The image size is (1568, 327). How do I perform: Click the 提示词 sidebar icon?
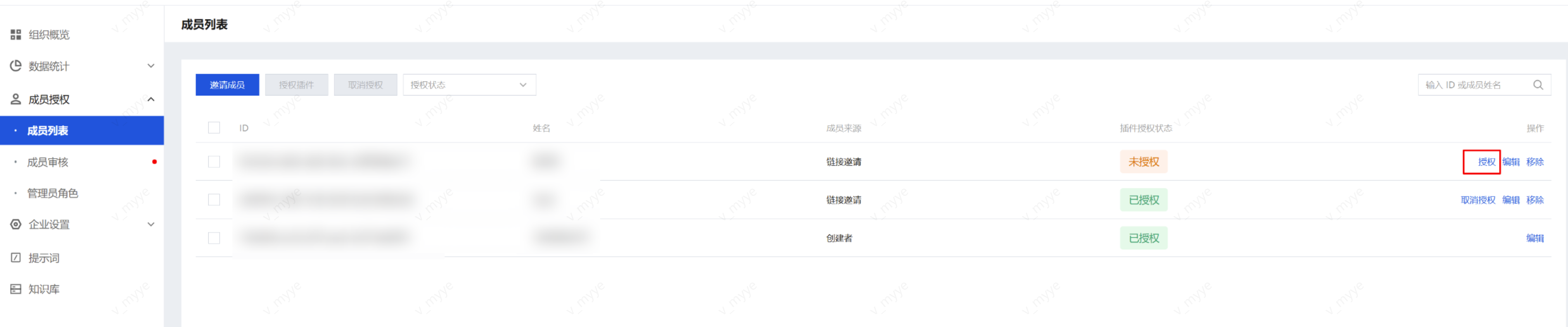(16, 258)
